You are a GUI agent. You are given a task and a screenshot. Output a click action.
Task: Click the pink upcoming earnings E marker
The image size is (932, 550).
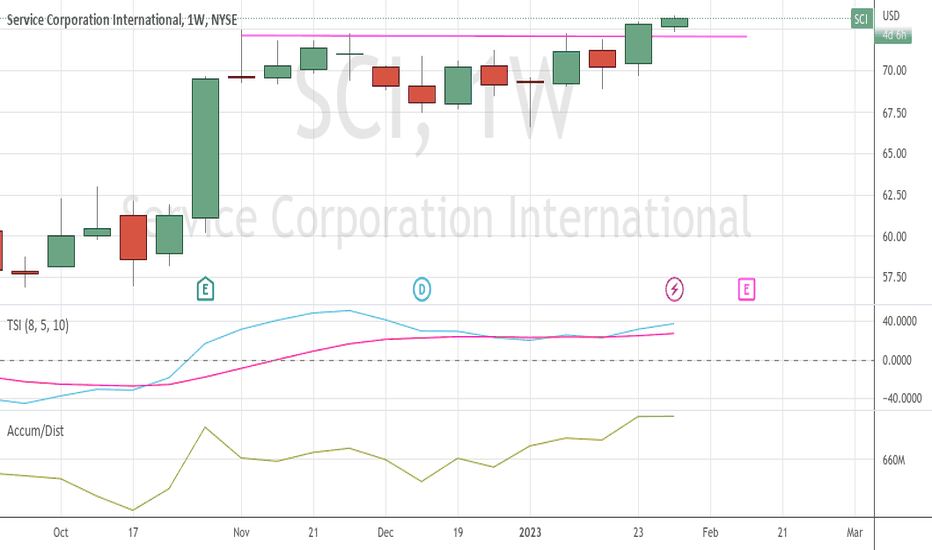(747, 290)
